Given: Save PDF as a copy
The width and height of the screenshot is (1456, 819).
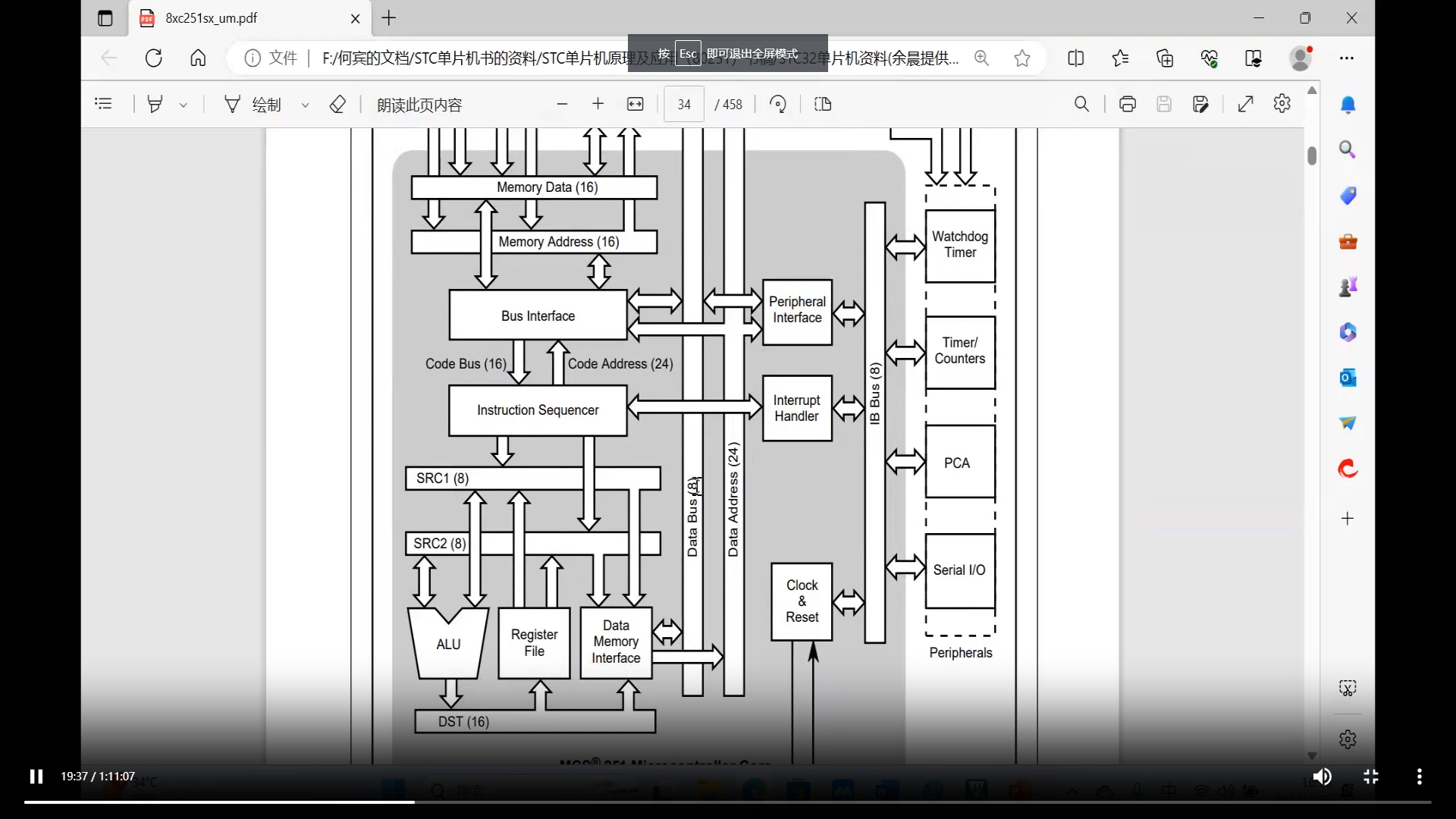Looking at the screenshot, I should coord(1200,104).
